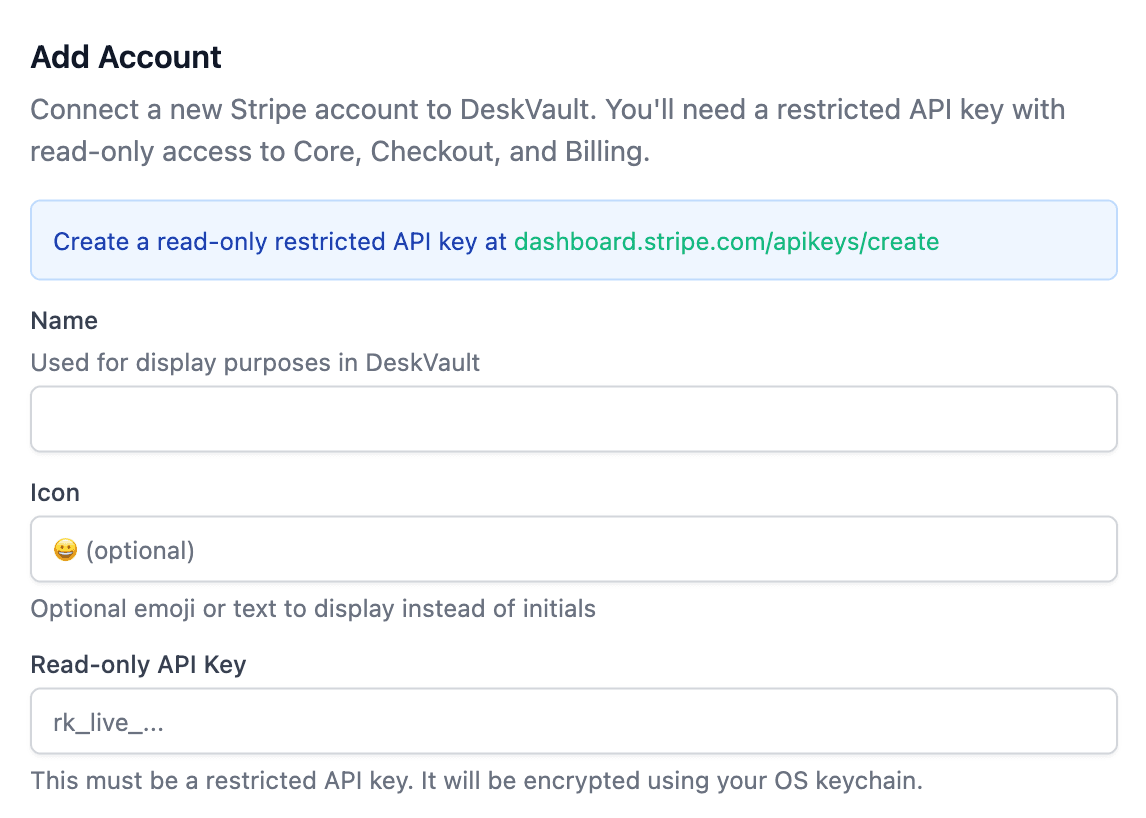1146x818 pixels.
Task: Select the Add Account heading
Action: coord(125,57)
